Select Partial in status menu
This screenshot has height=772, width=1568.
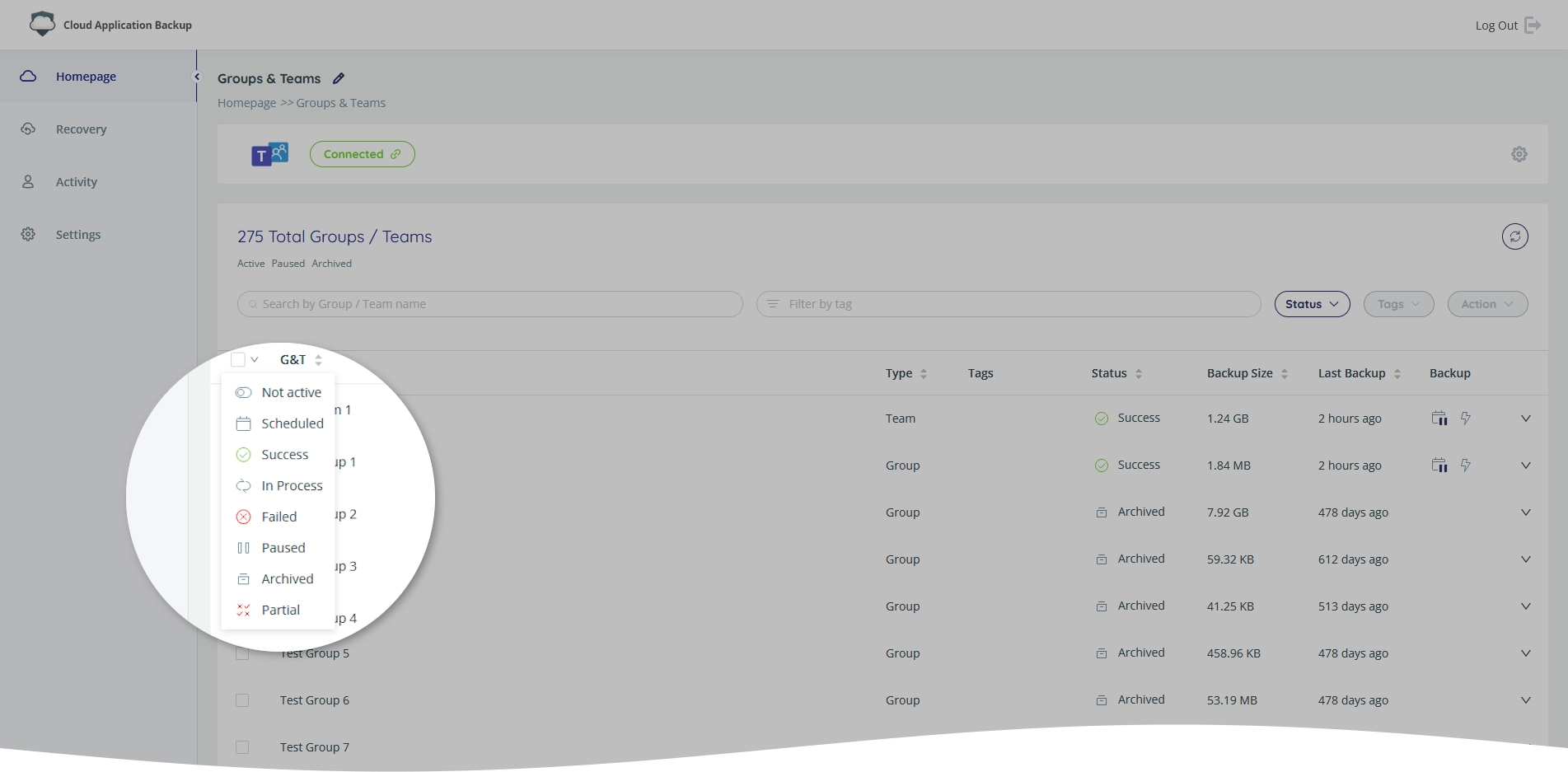[x=278, y=610]
